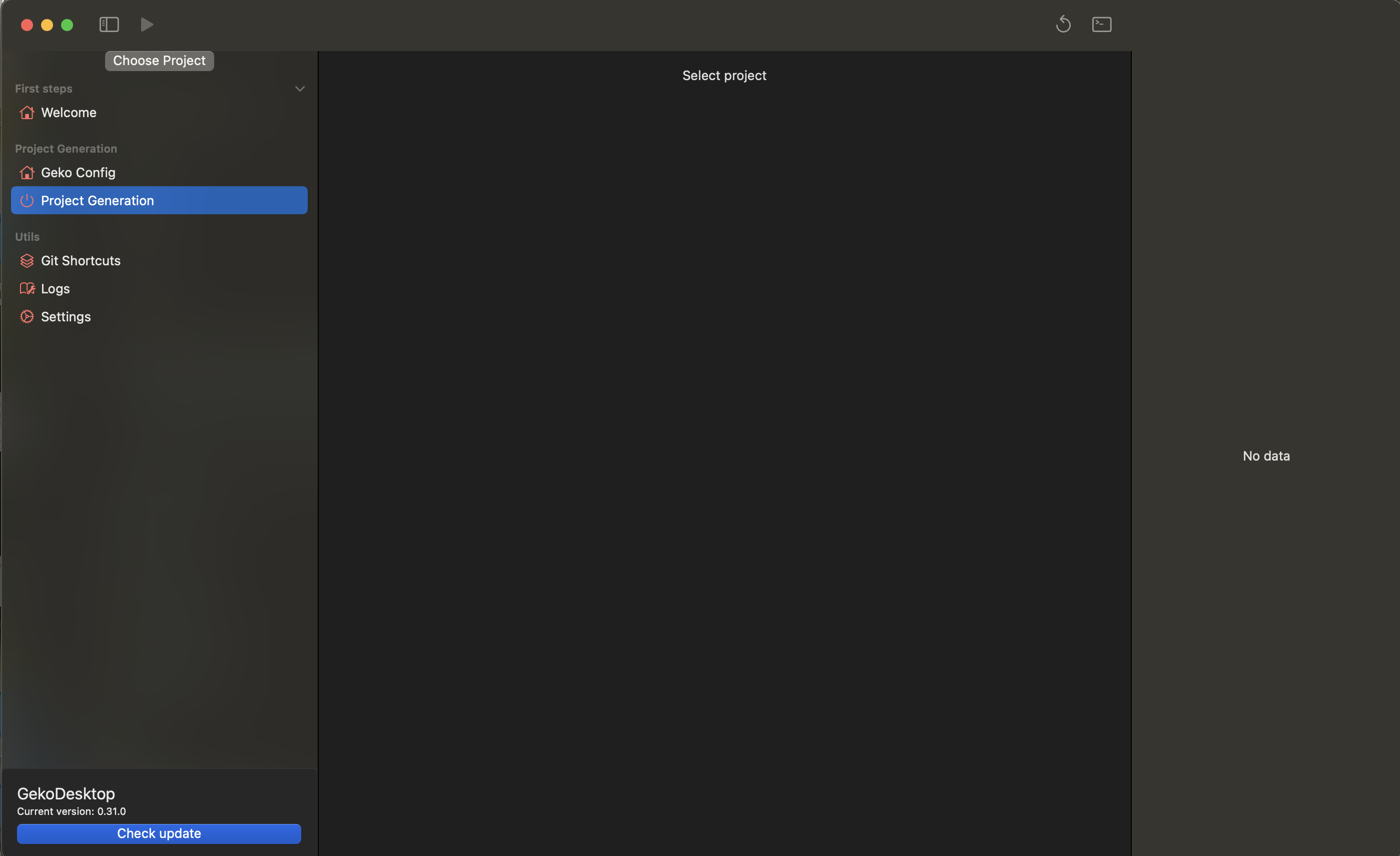Open Settings from the Utils section
1400x856 pixels.
pos(66,316)
